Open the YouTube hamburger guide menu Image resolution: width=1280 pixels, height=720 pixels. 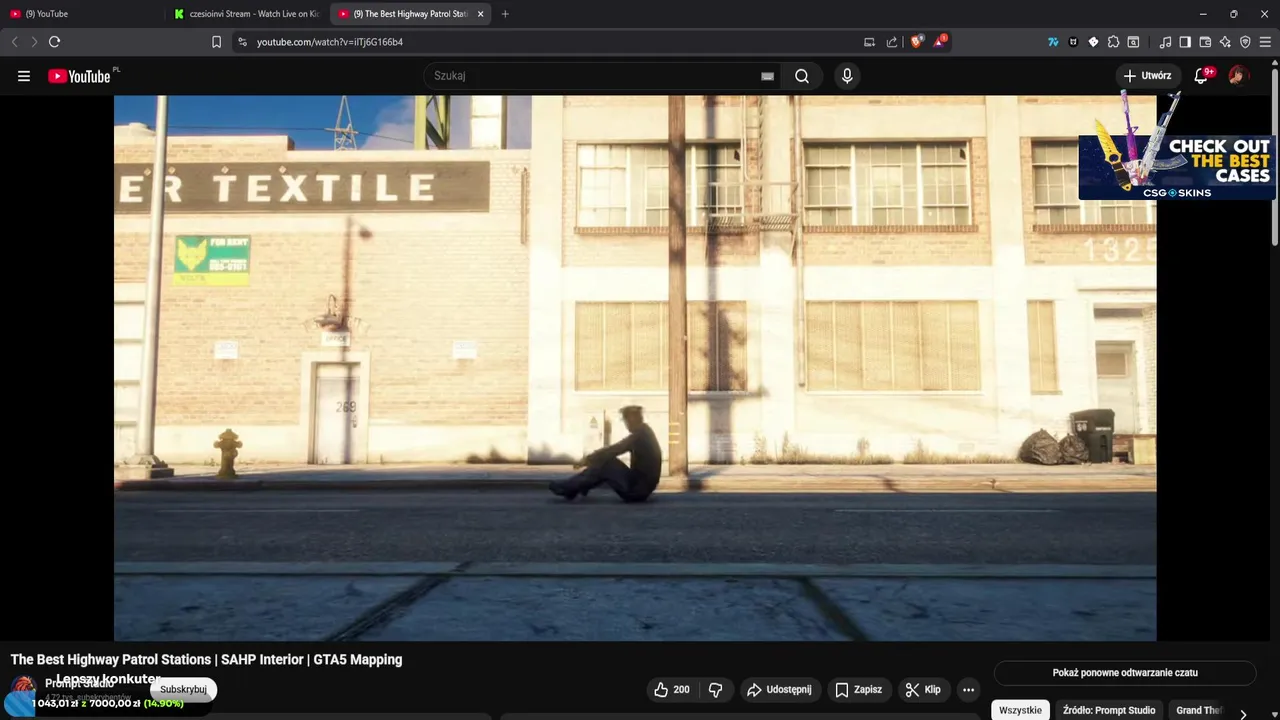24,76
